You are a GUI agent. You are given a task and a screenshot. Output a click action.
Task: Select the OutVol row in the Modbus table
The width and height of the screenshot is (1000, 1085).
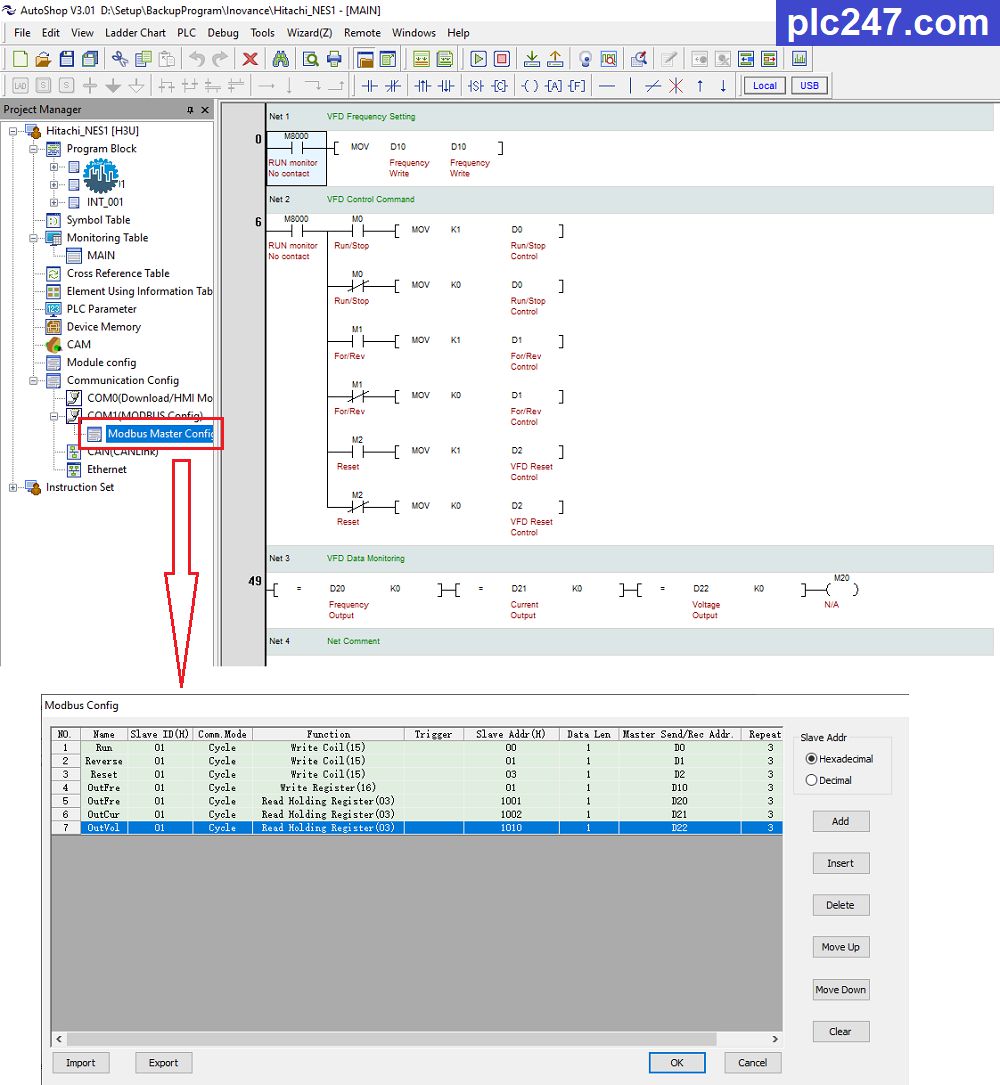click(103, 827)
